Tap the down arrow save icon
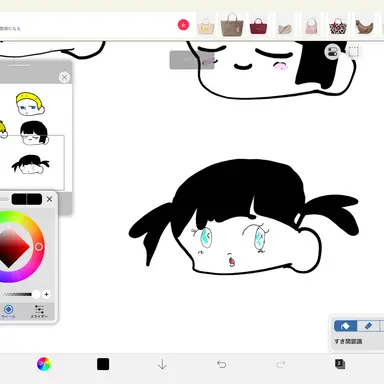384x384 pixels. [x=162, y=364]
